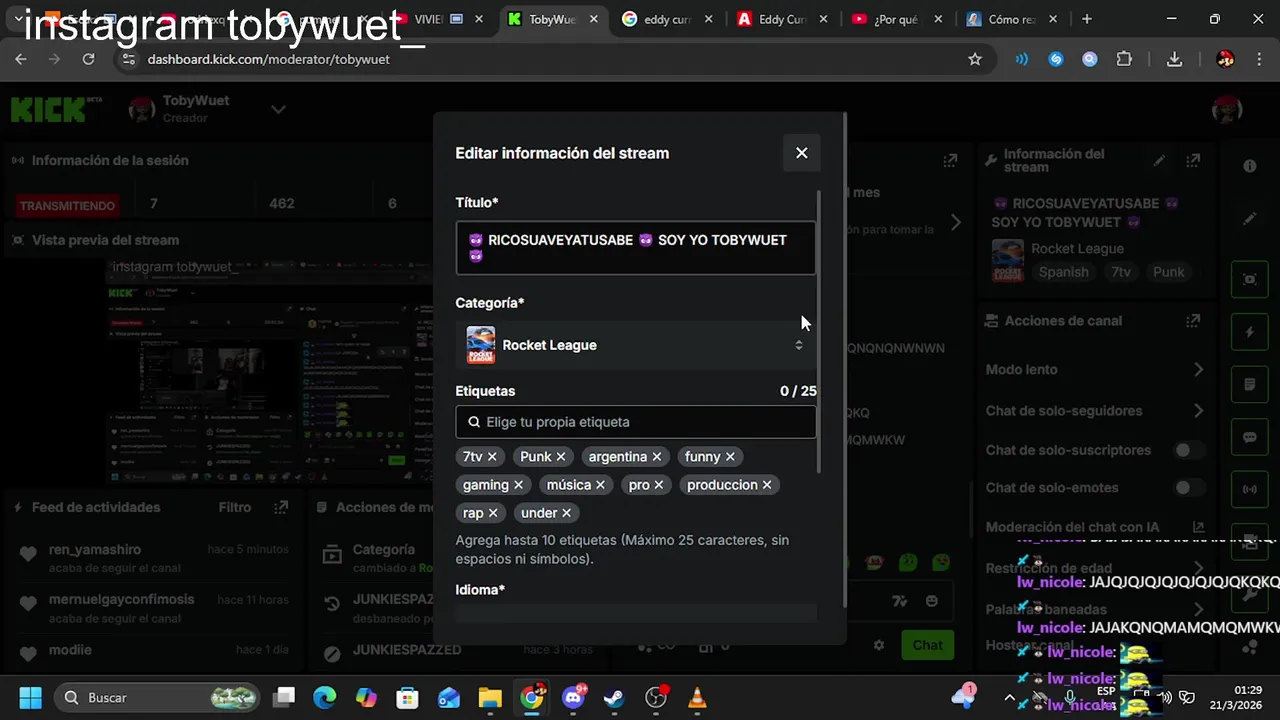This screenshot has width=1280, height=720.
Task: Switch to the eddy cur Google tab
Action: [667, 19]
